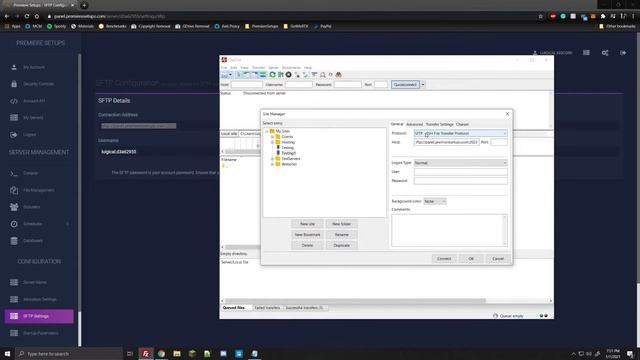Screen dimensions: 640x360
Task: Expand the Hosting folder node
Action: coord(272,142)
